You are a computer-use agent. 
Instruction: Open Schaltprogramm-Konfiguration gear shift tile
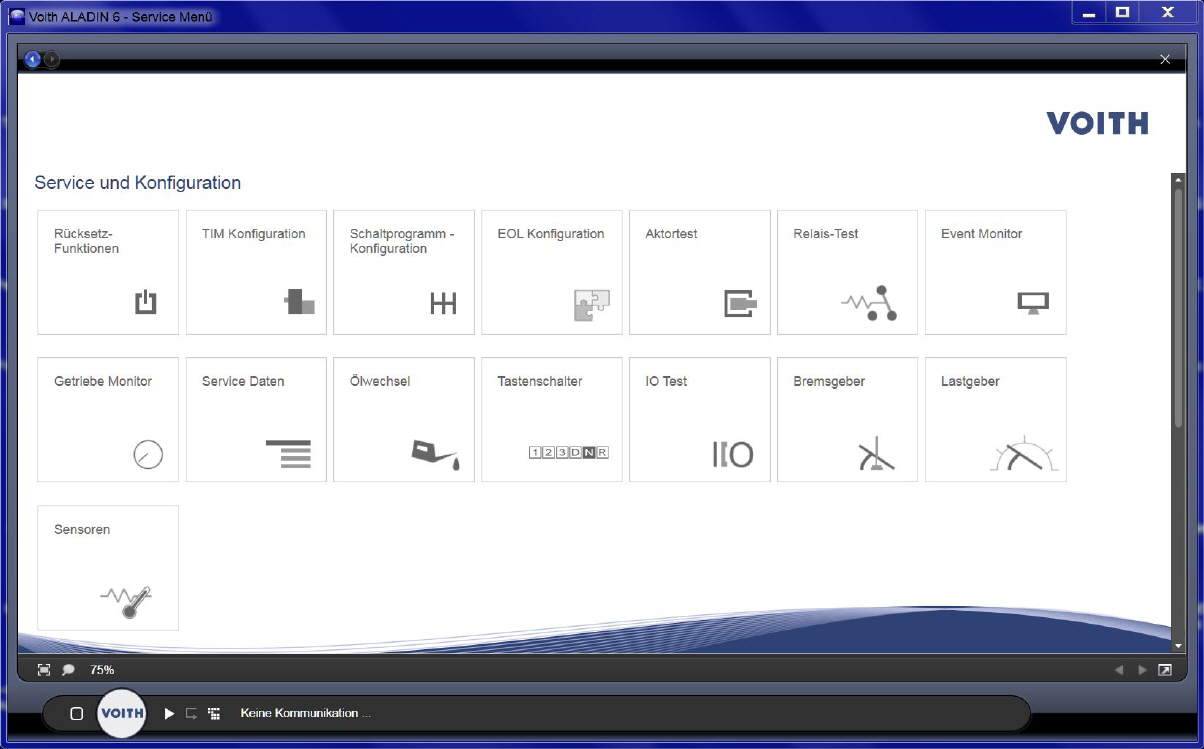[403, 272]
